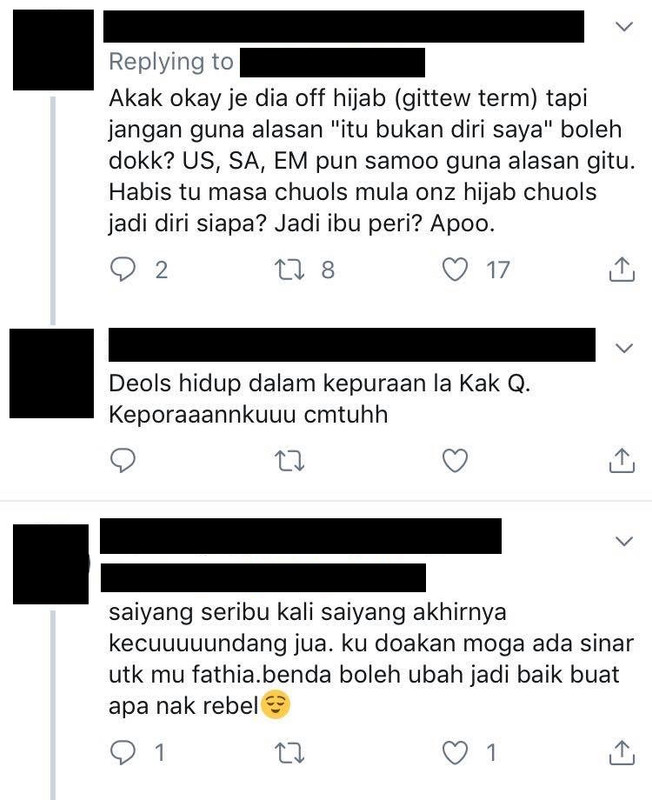Retweet the 'Deols hidup dalam kepuraan' tweet
This screenshot has width=652, height=800.
[x=289, y=461]
